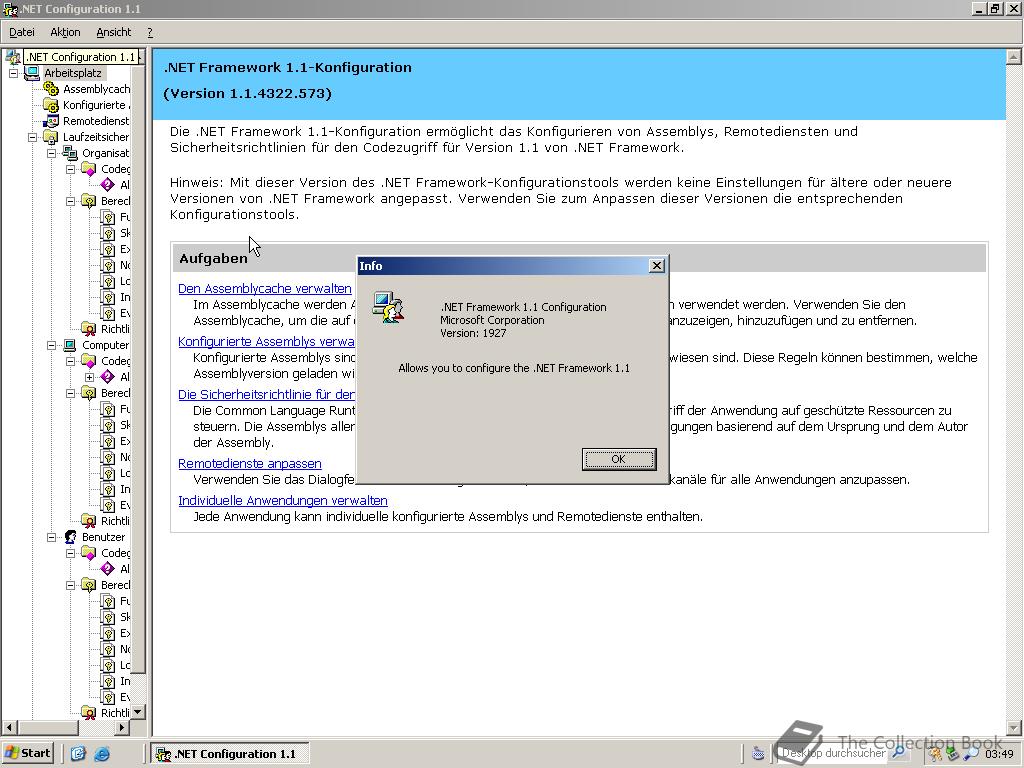Click the .NET Configuration 1.1 taskbar button
The image size is (1024, 768).
pos(230,754)
